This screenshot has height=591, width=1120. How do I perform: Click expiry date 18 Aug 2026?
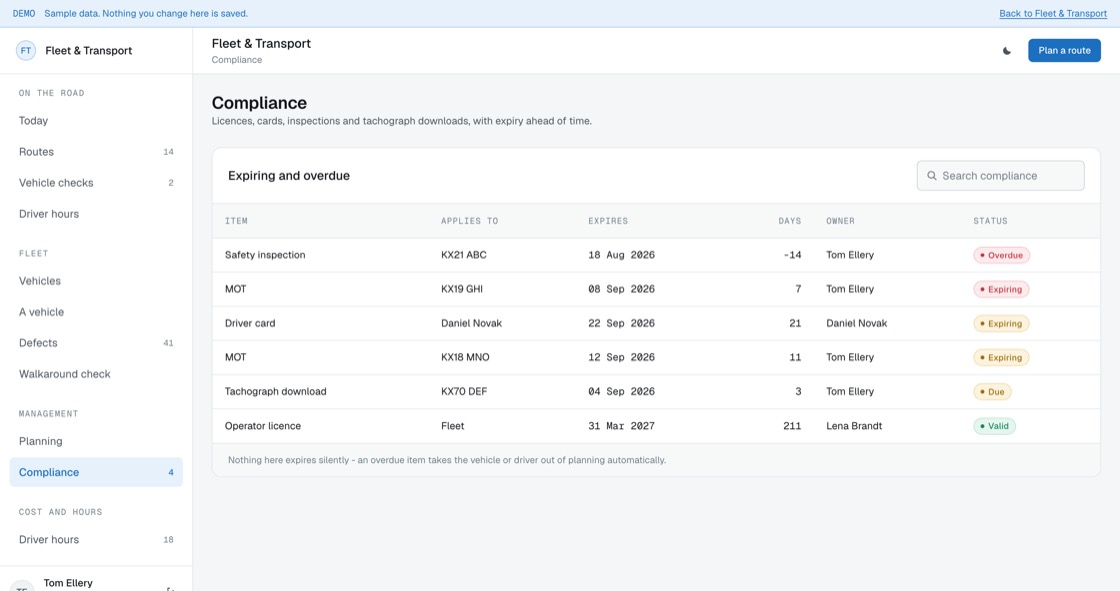tap(621, 255)
